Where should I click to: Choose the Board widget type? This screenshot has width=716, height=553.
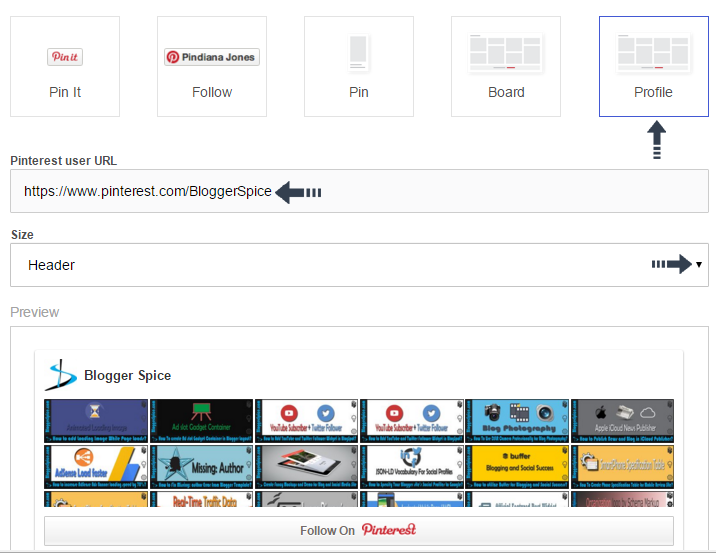pos(506,67)
